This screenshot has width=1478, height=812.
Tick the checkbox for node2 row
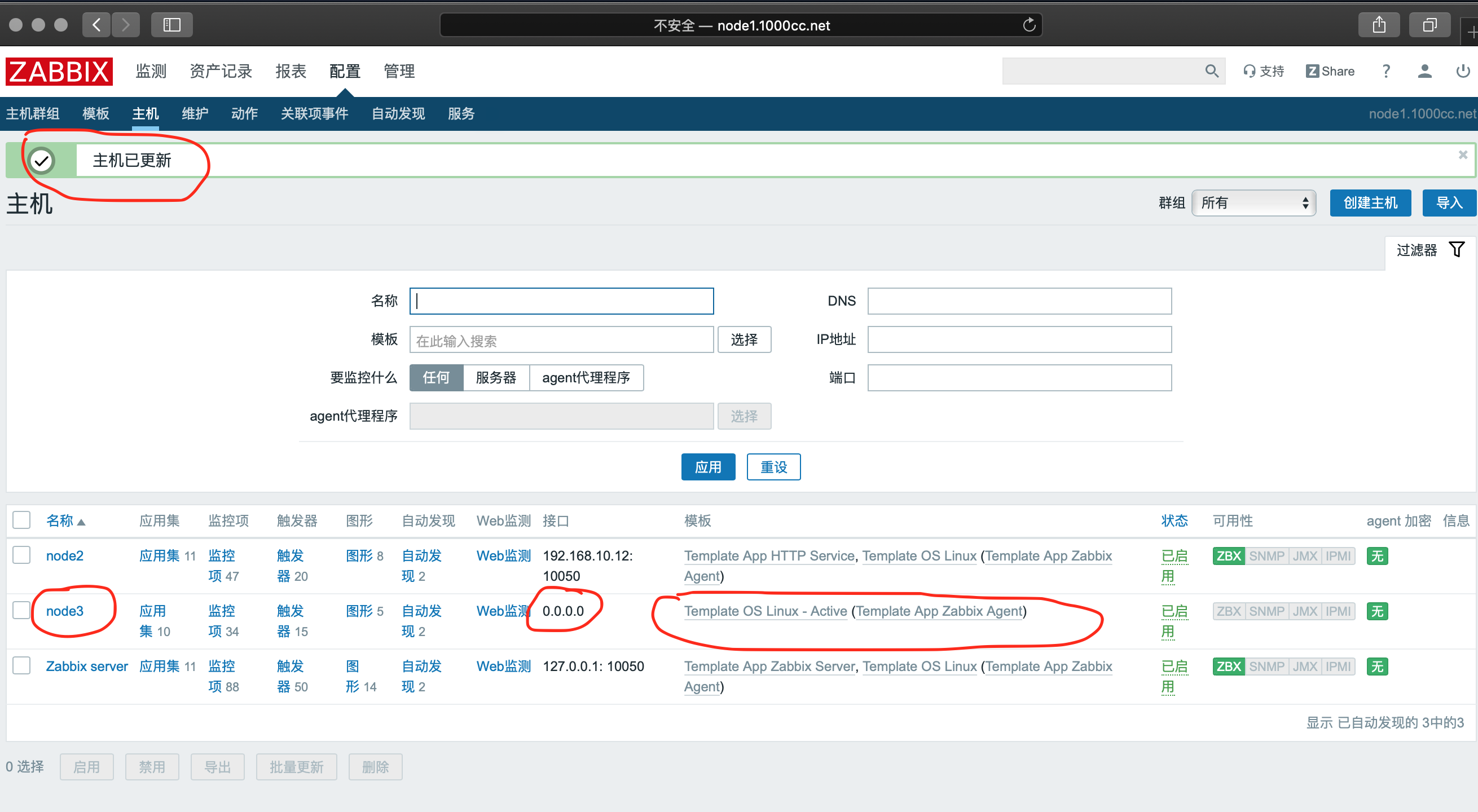(22, 555)
